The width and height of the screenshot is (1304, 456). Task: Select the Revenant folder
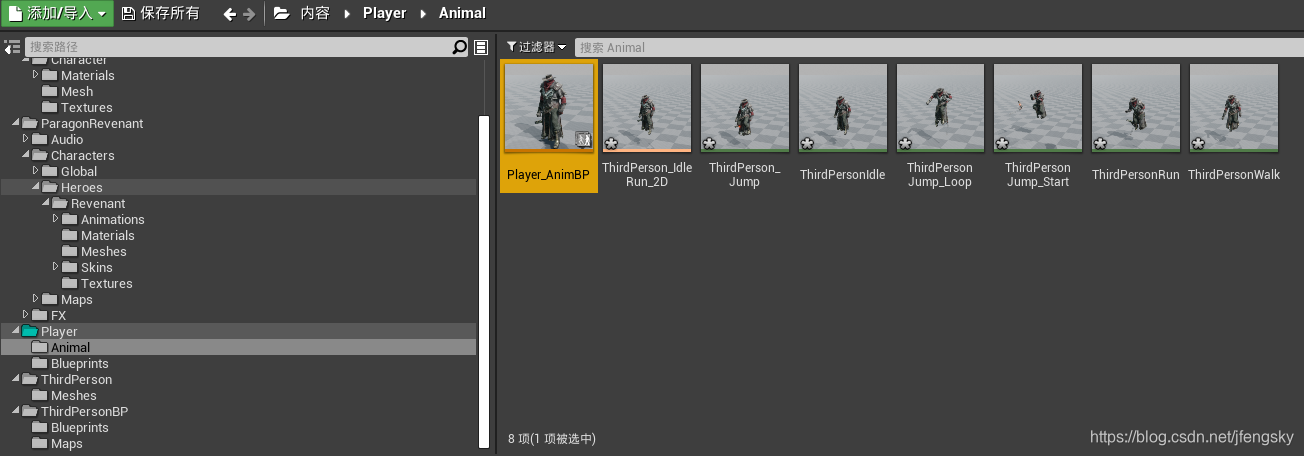point(98,204)
